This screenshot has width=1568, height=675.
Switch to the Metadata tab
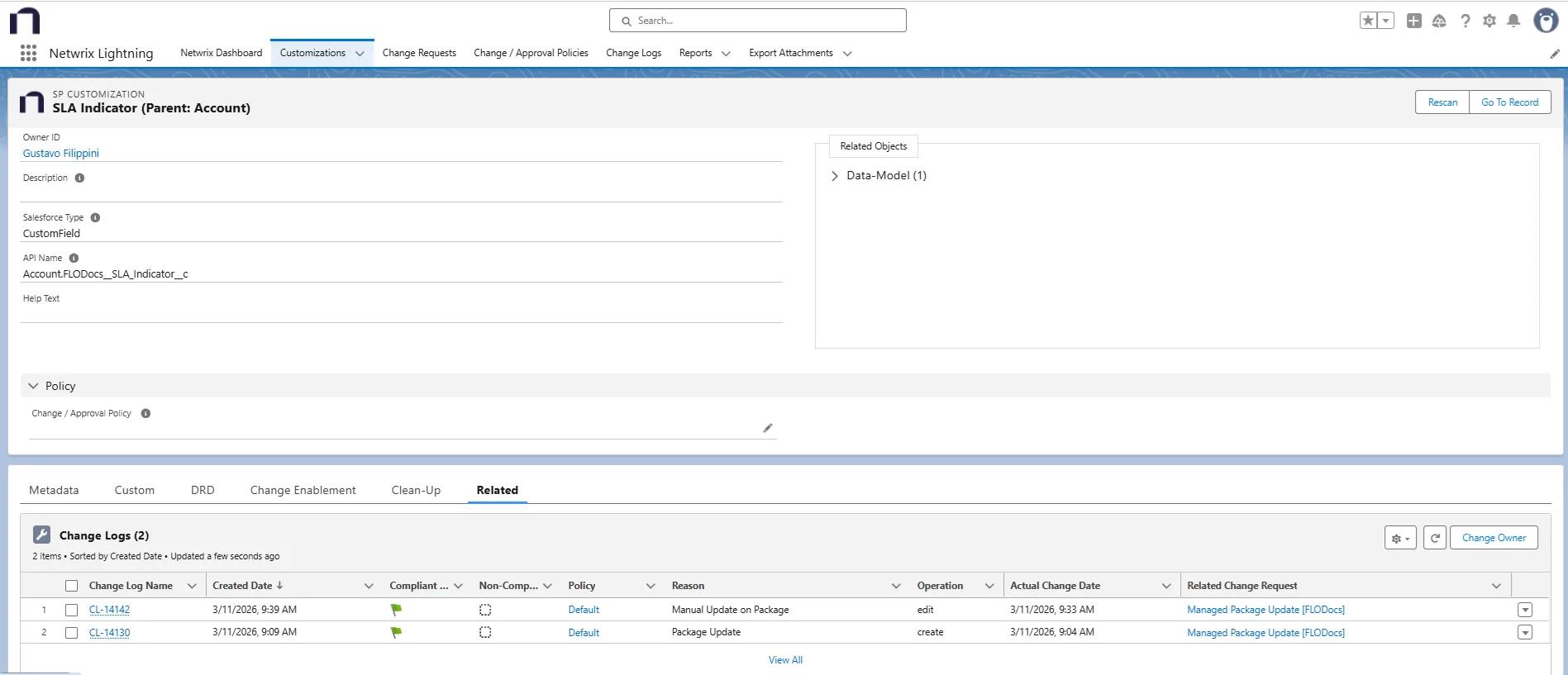[x=54, y=490]
